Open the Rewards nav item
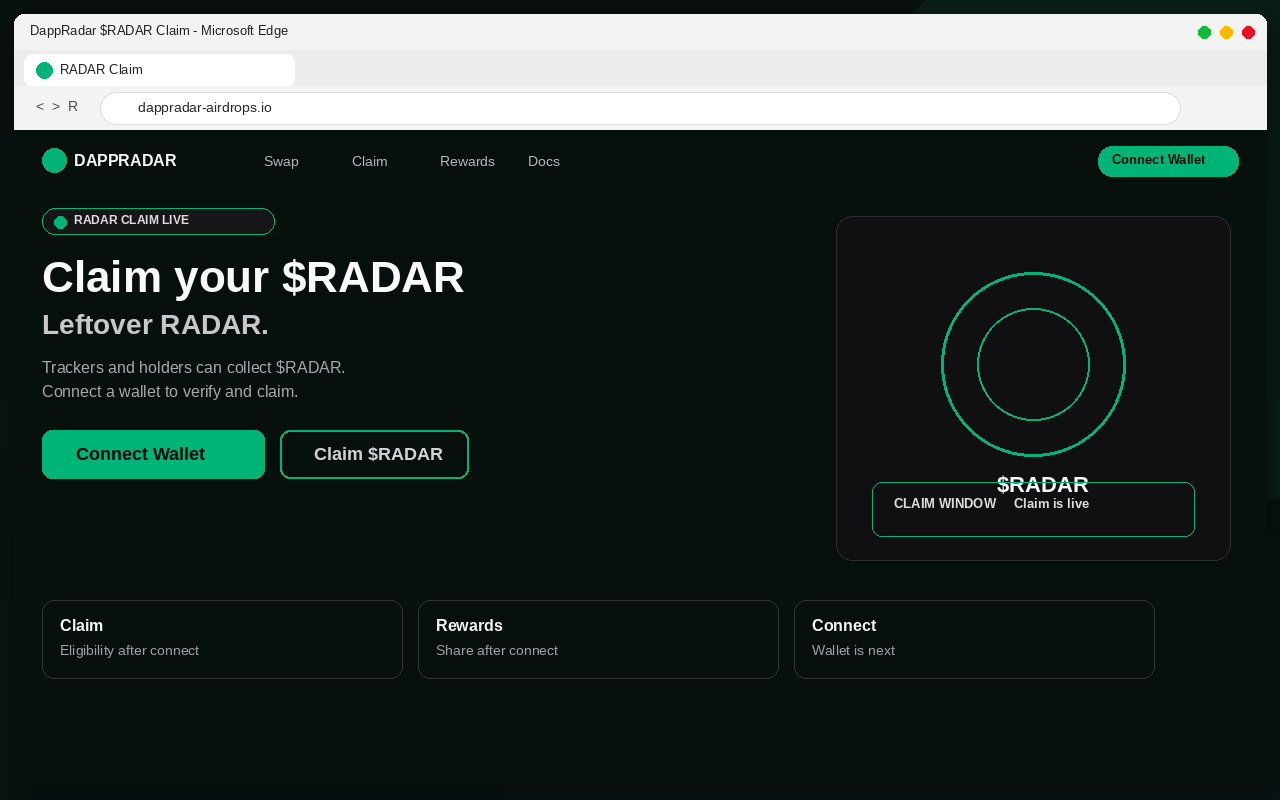 point(467,161)
